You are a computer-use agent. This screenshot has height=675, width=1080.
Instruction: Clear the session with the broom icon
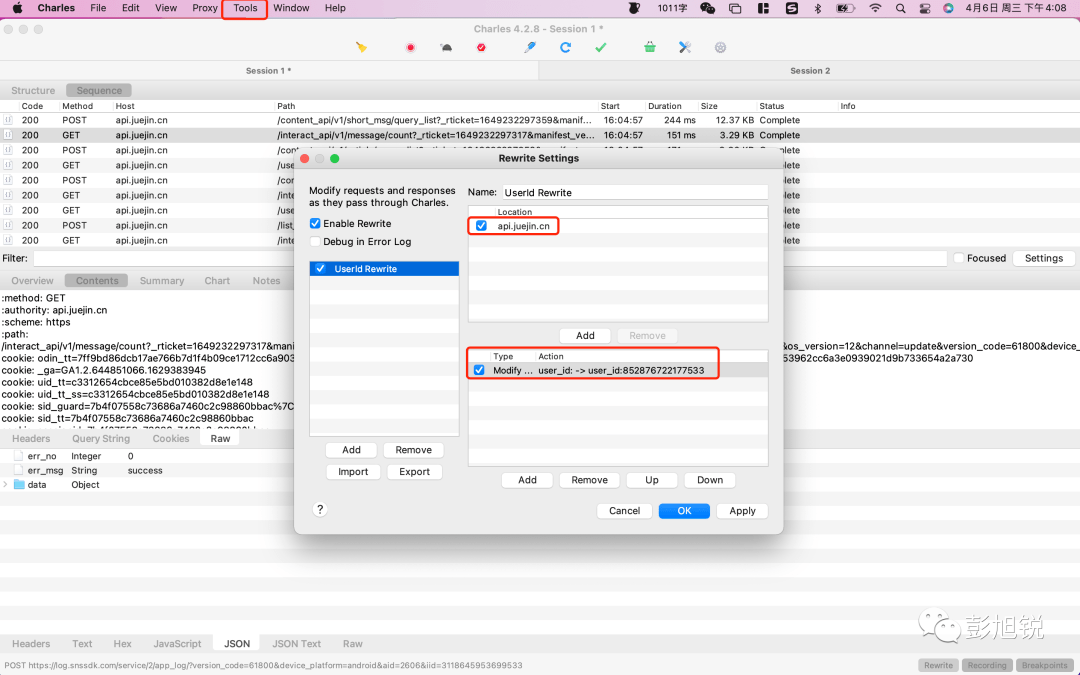(x=362, y=48)
